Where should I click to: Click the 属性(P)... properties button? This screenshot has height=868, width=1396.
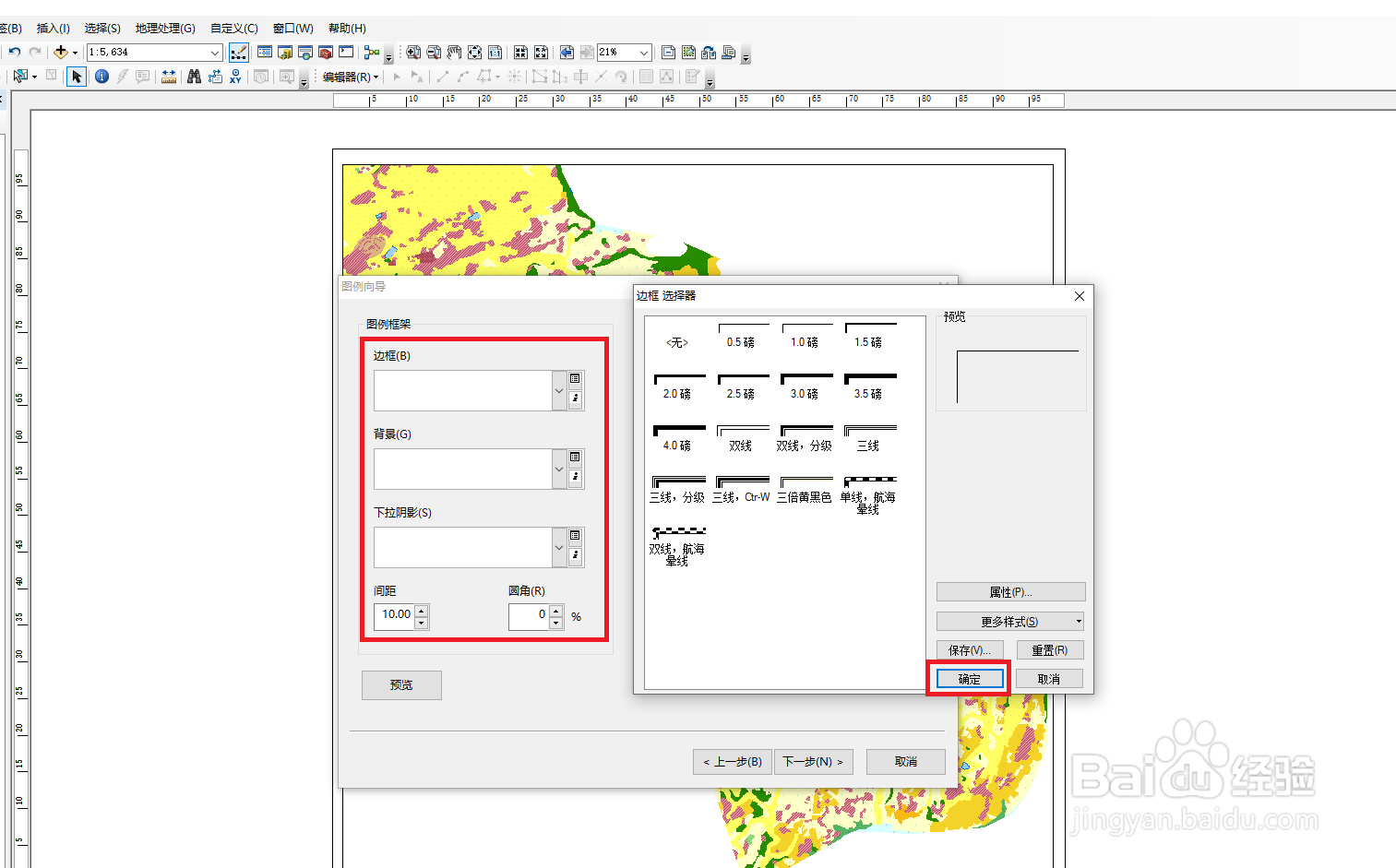[1010, 592]
